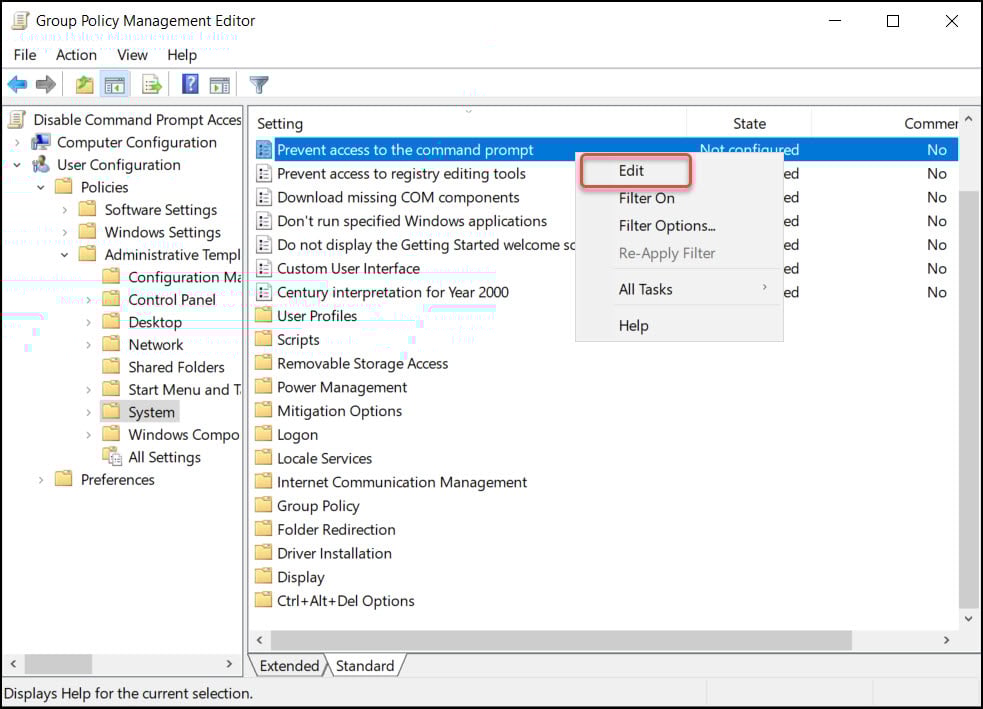
Task: Open the View menu
Action: (x=132, y=55)
